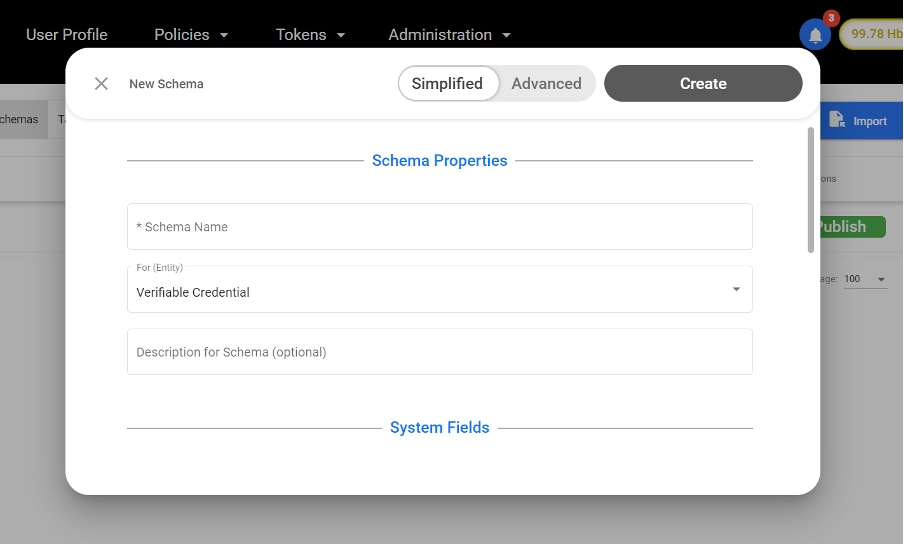Open the User Profile menu item
Viewport: 904px width, 544px height.
pyautogui.click(x=66, y=35)
